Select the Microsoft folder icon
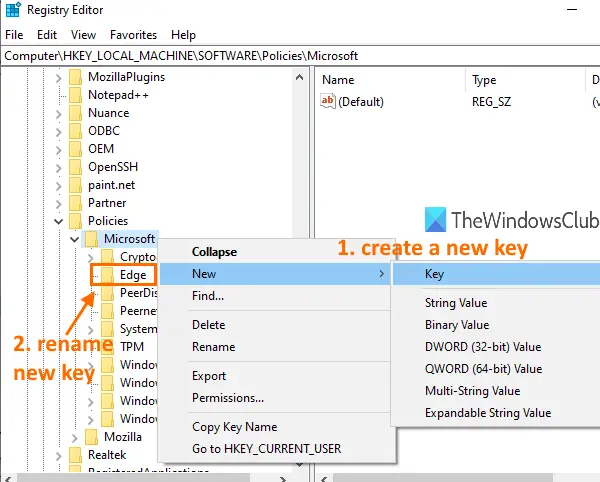Screen dimensions: 600x482 click(91, 239)
